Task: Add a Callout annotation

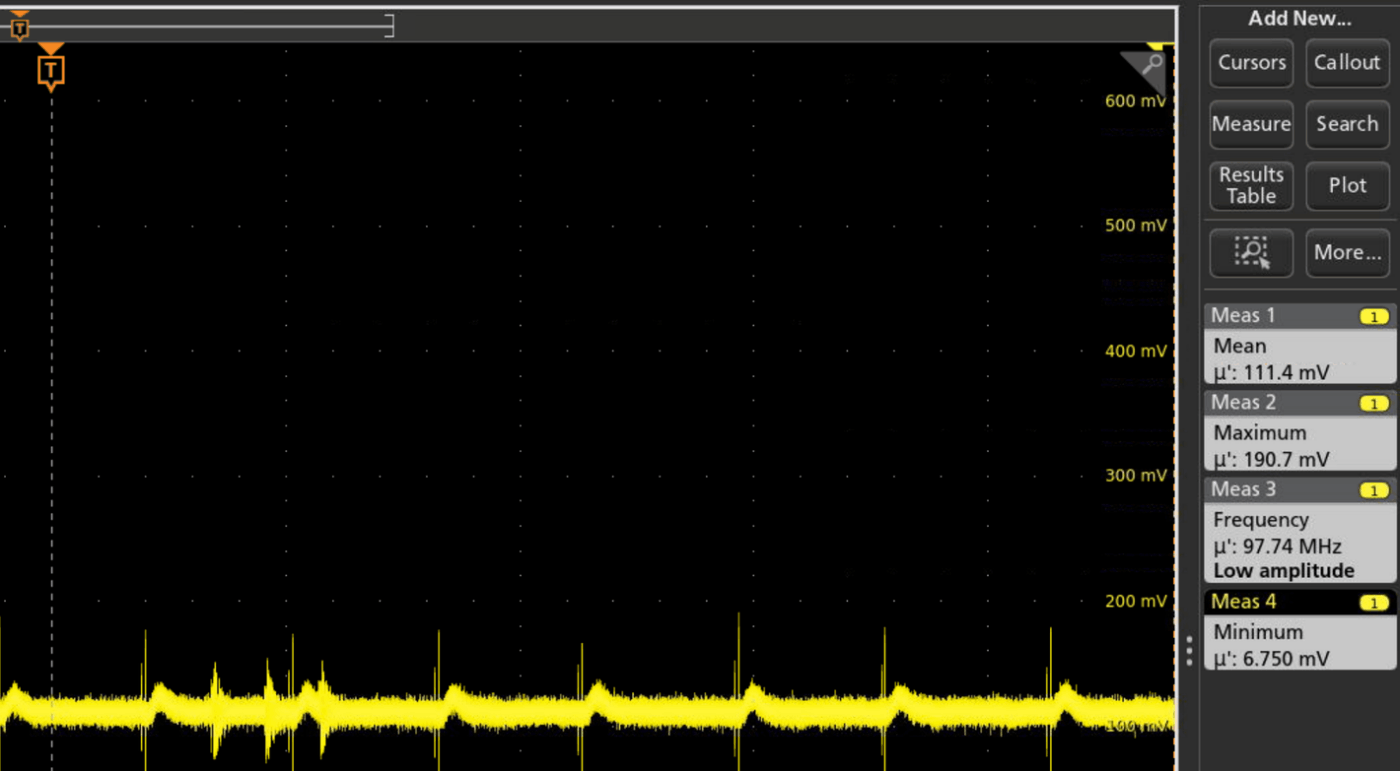Action: [1347, 63]
